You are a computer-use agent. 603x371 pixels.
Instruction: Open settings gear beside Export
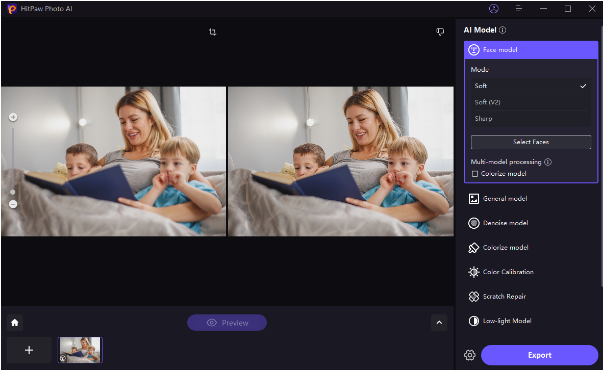[470, 355]
